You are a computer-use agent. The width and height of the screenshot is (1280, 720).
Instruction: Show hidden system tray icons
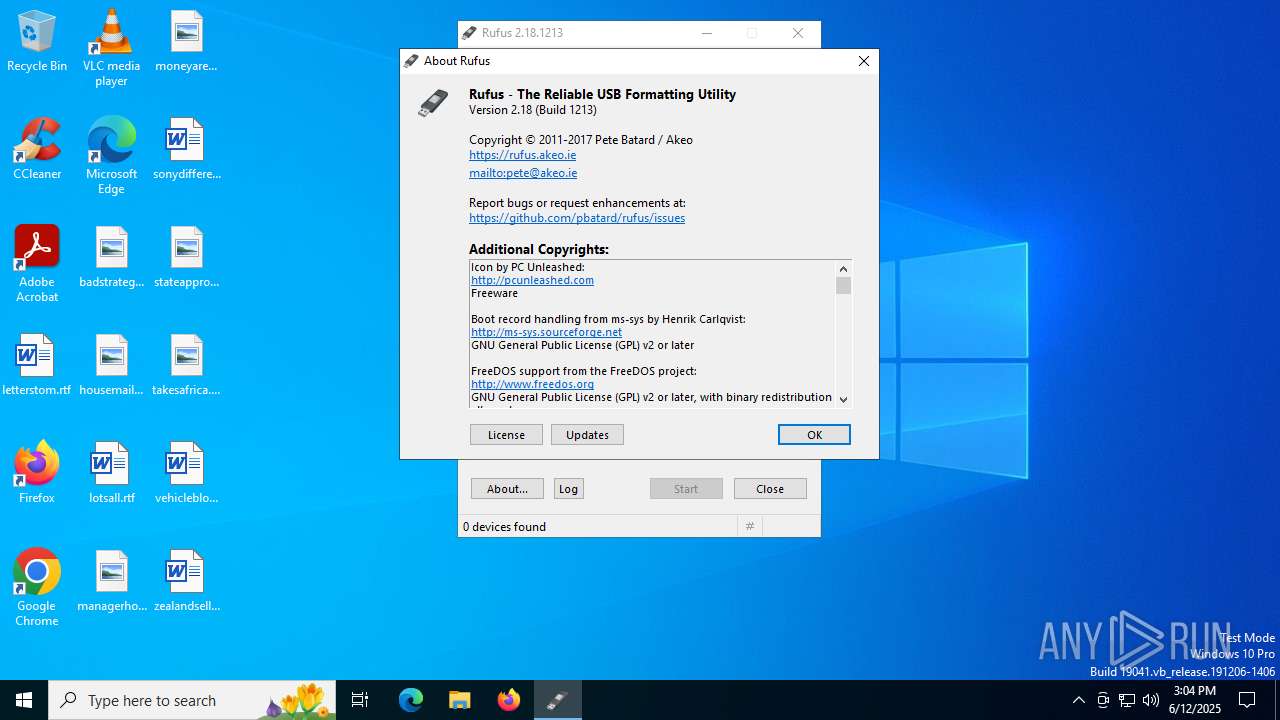tap(1078, 700)
